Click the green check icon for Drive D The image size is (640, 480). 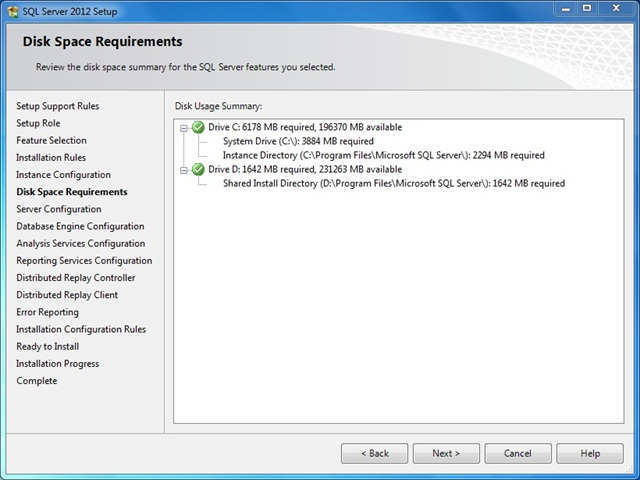(x=198, y=169)
